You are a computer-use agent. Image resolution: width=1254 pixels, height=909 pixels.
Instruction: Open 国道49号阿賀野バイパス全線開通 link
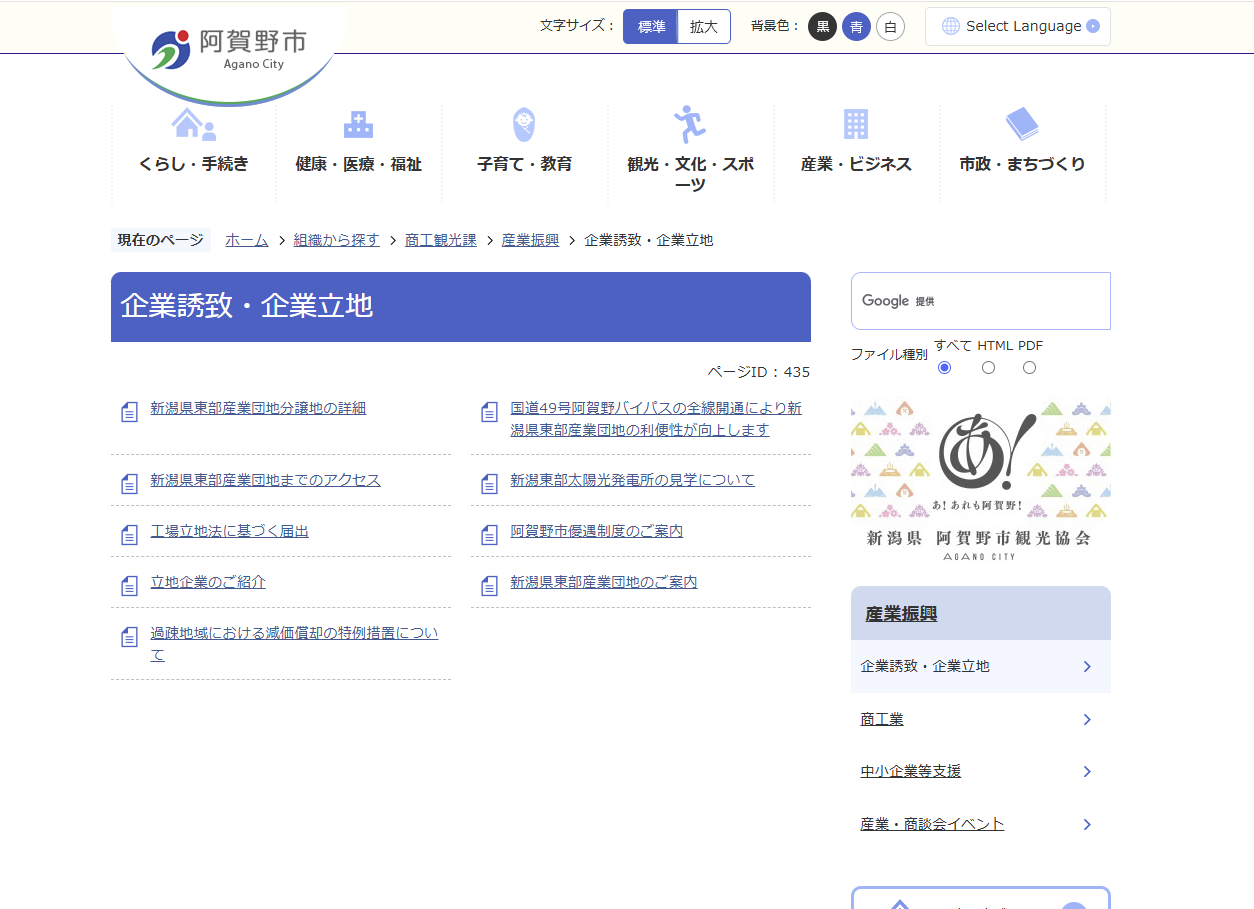click(656, 419)
